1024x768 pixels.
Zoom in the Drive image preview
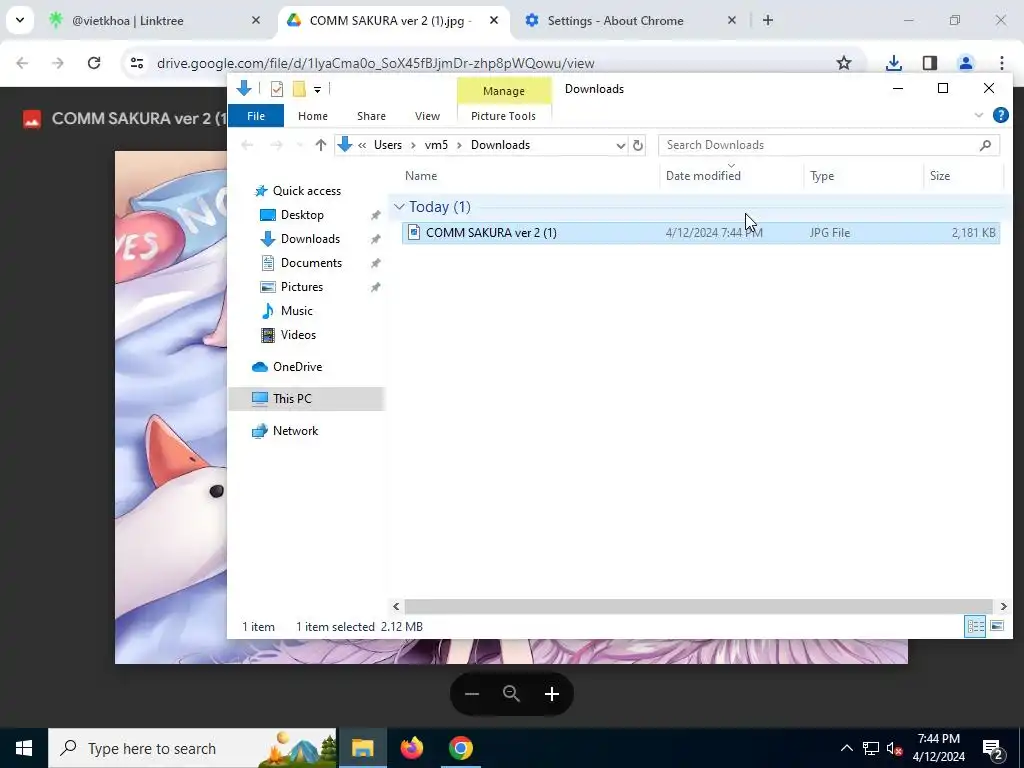(x=552, y=694)
